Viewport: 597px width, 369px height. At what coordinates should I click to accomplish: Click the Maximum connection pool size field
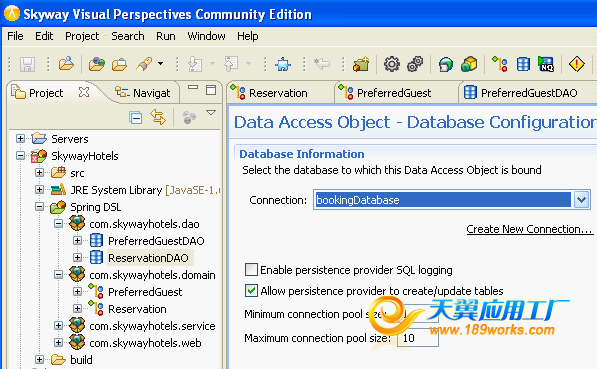pyautogui.click(x=417, y=338)
